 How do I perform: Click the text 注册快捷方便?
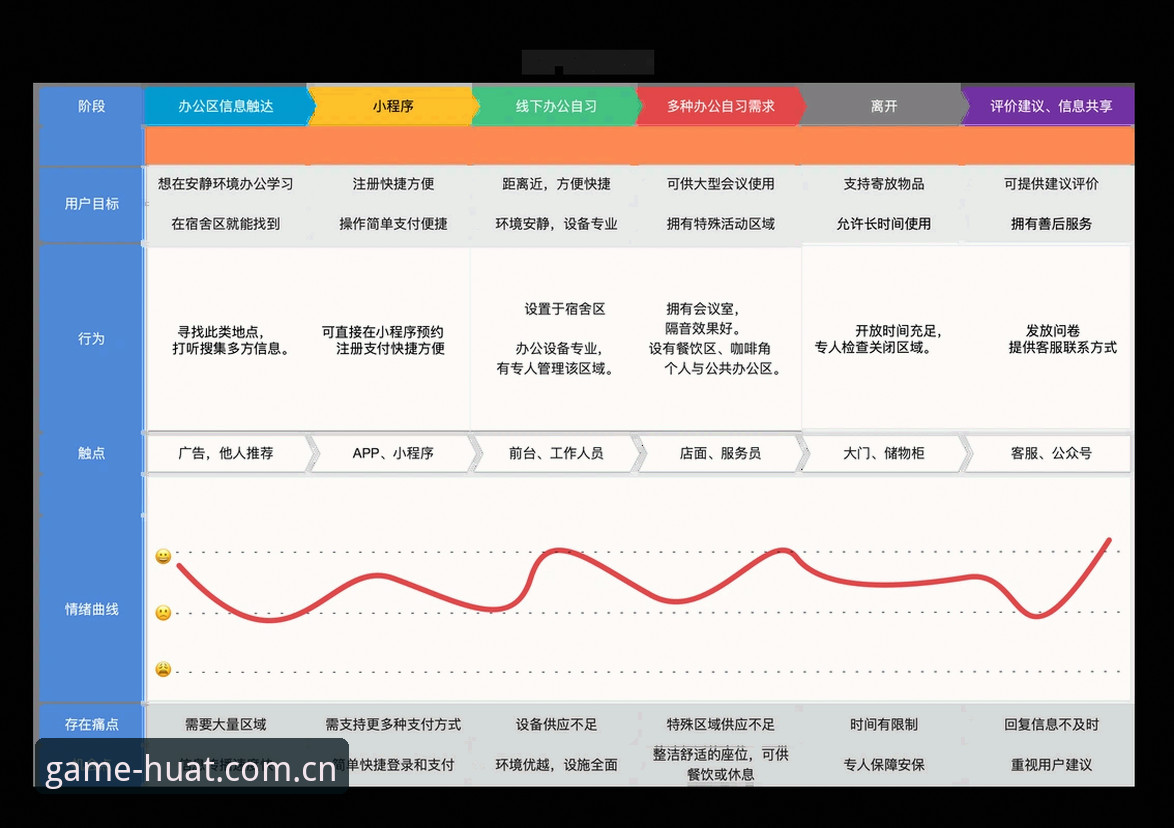click(393, 184)
